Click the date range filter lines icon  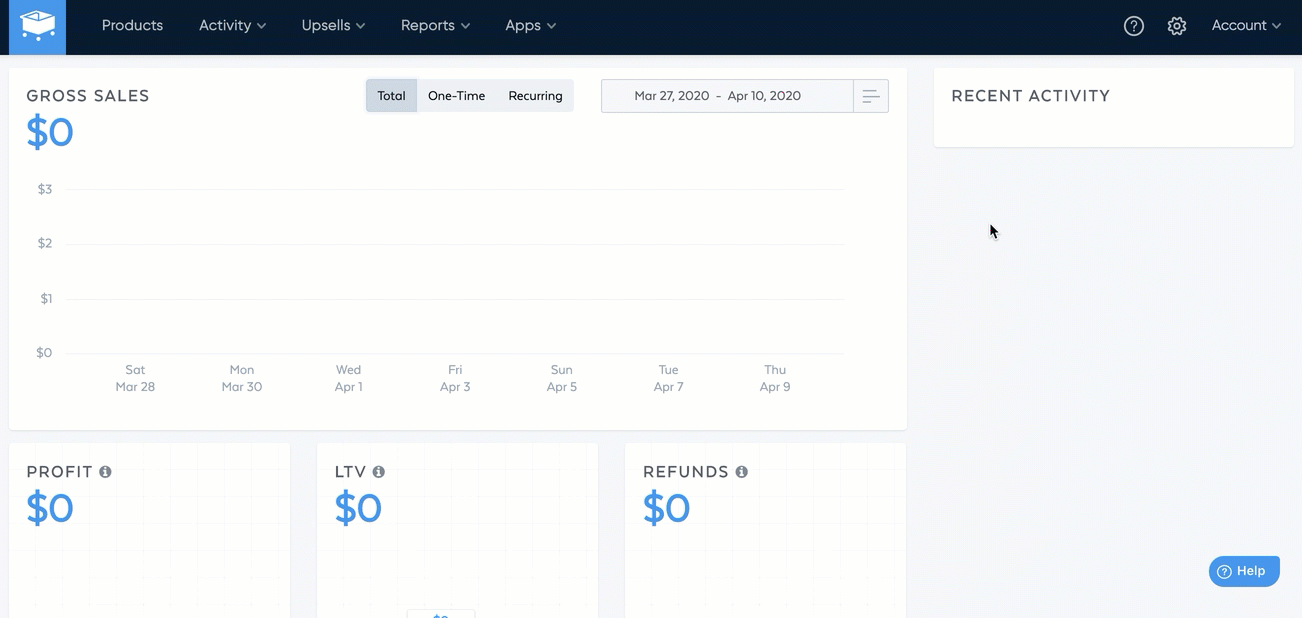[x=870, y=96]
